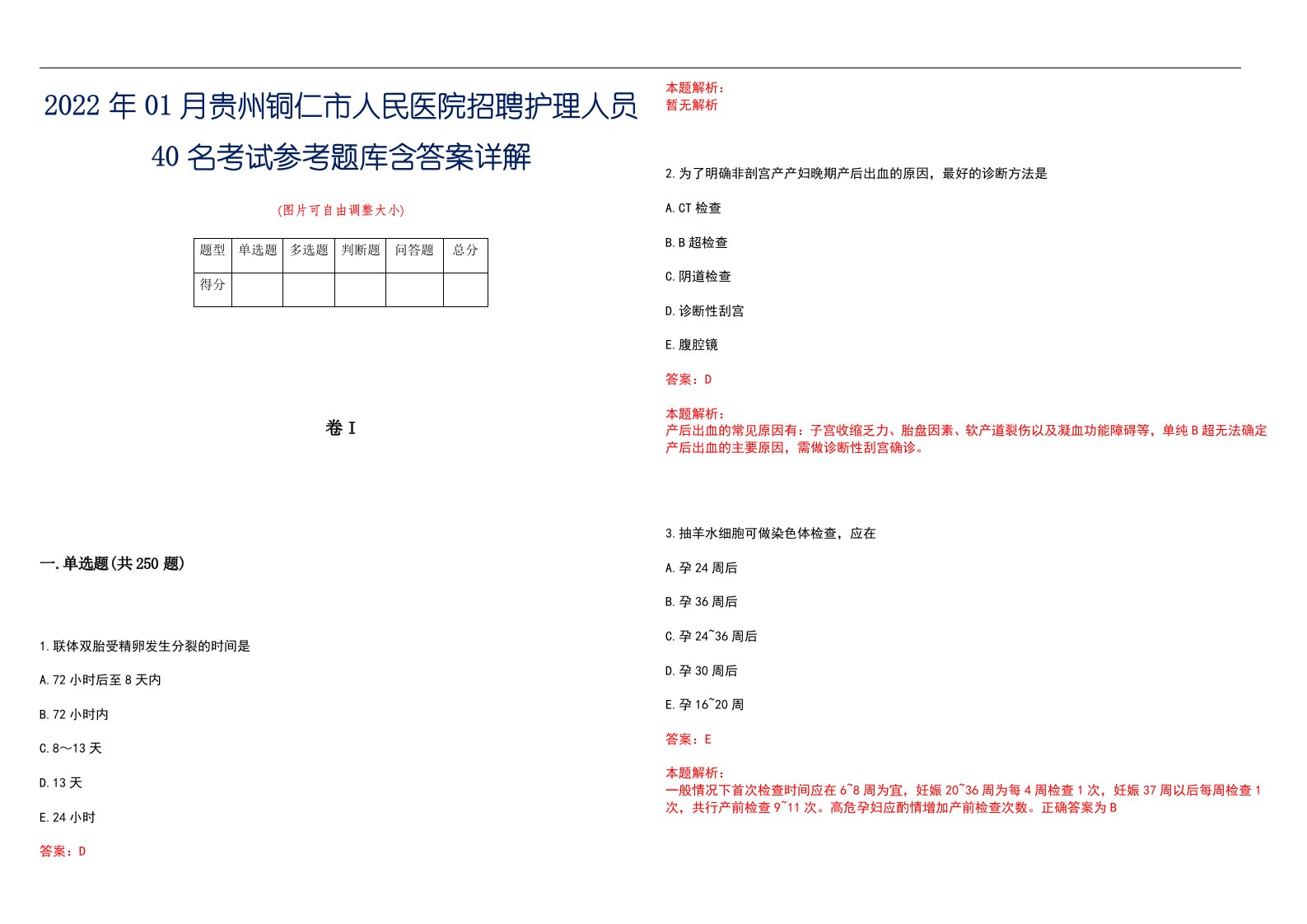This screenshot has width=1307, height=924.
Task: Click the answer line '答案：E'
Action: tap(689, 740)
